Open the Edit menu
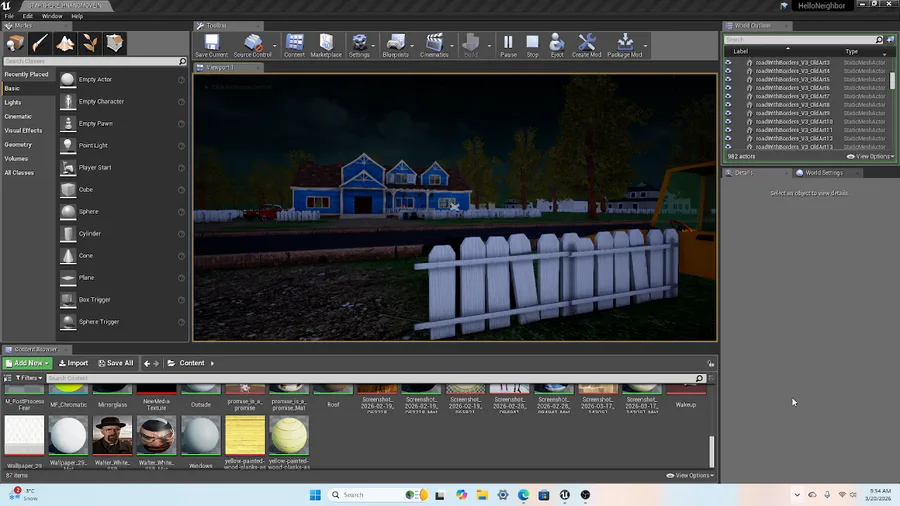 click(28, 16)
